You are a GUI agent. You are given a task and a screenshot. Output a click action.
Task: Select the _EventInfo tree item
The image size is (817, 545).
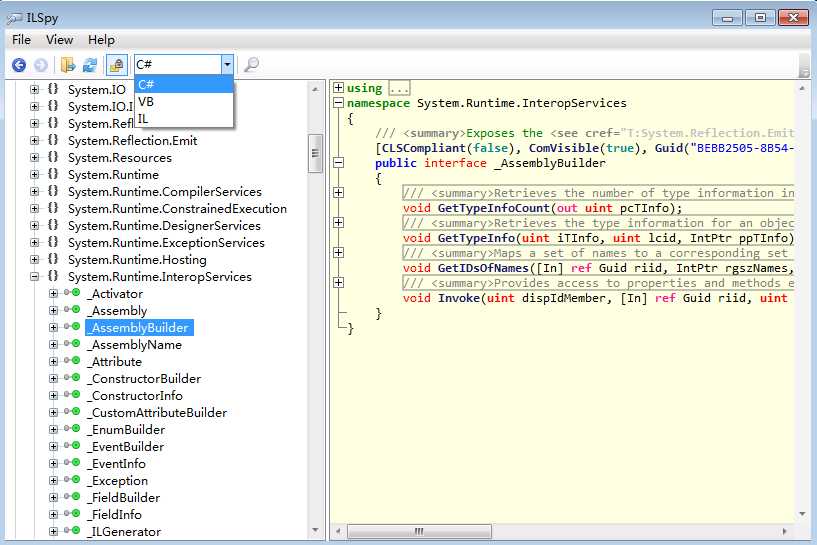117,464
